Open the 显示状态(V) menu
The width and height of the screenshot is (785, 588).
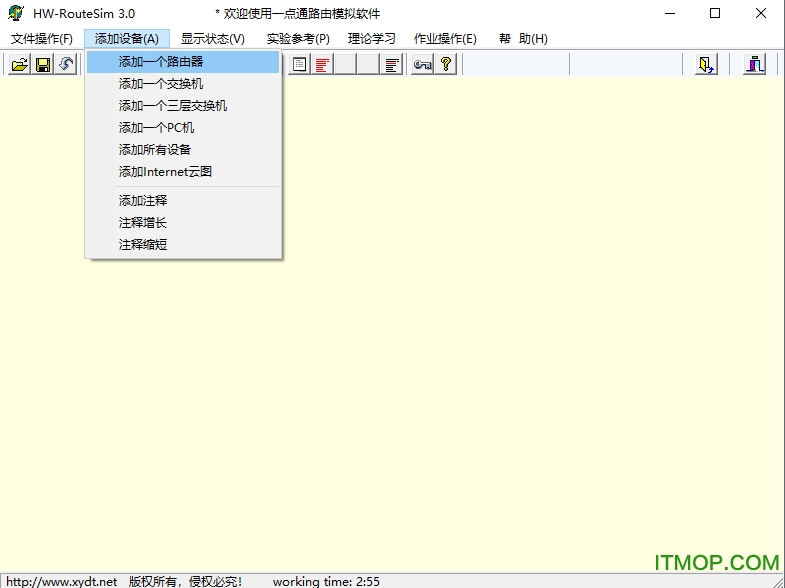(x=213, y=39)
